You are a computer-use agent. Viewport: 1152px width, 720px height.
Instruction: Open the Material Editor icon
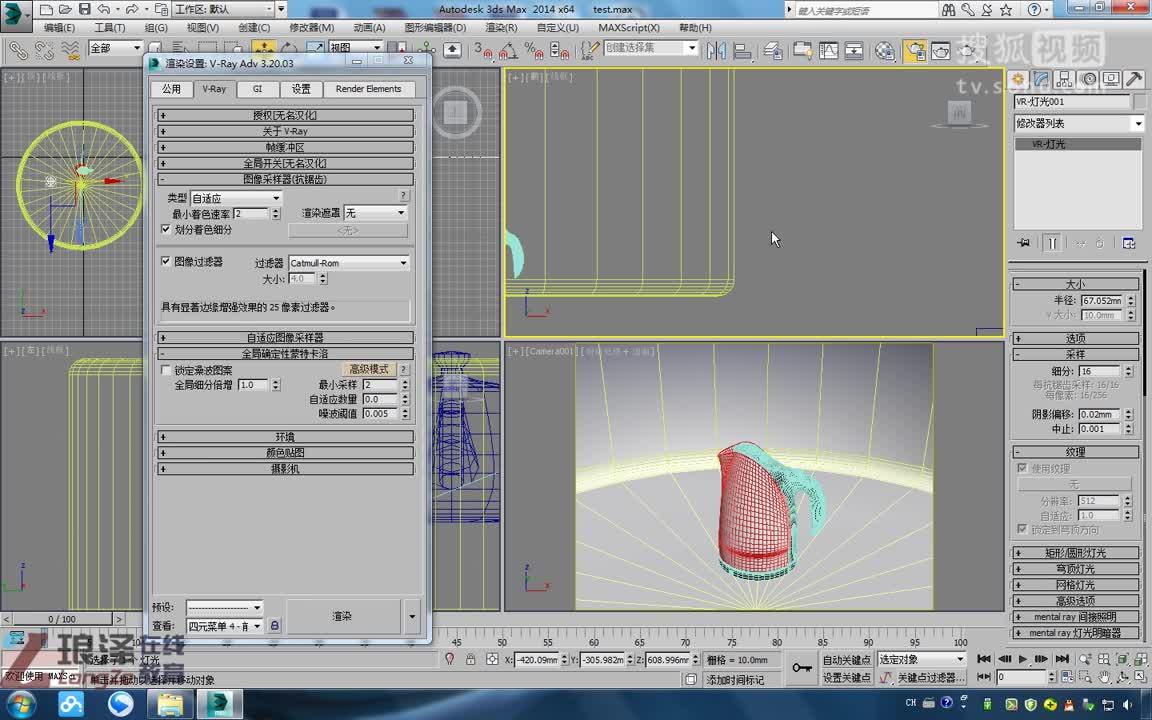coord(886,50)
